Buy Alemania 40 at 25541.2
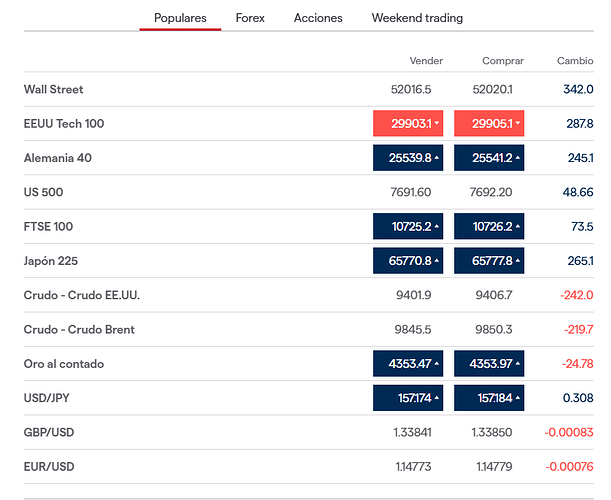This screenshot has height=500, width=611. coord(489,158)
